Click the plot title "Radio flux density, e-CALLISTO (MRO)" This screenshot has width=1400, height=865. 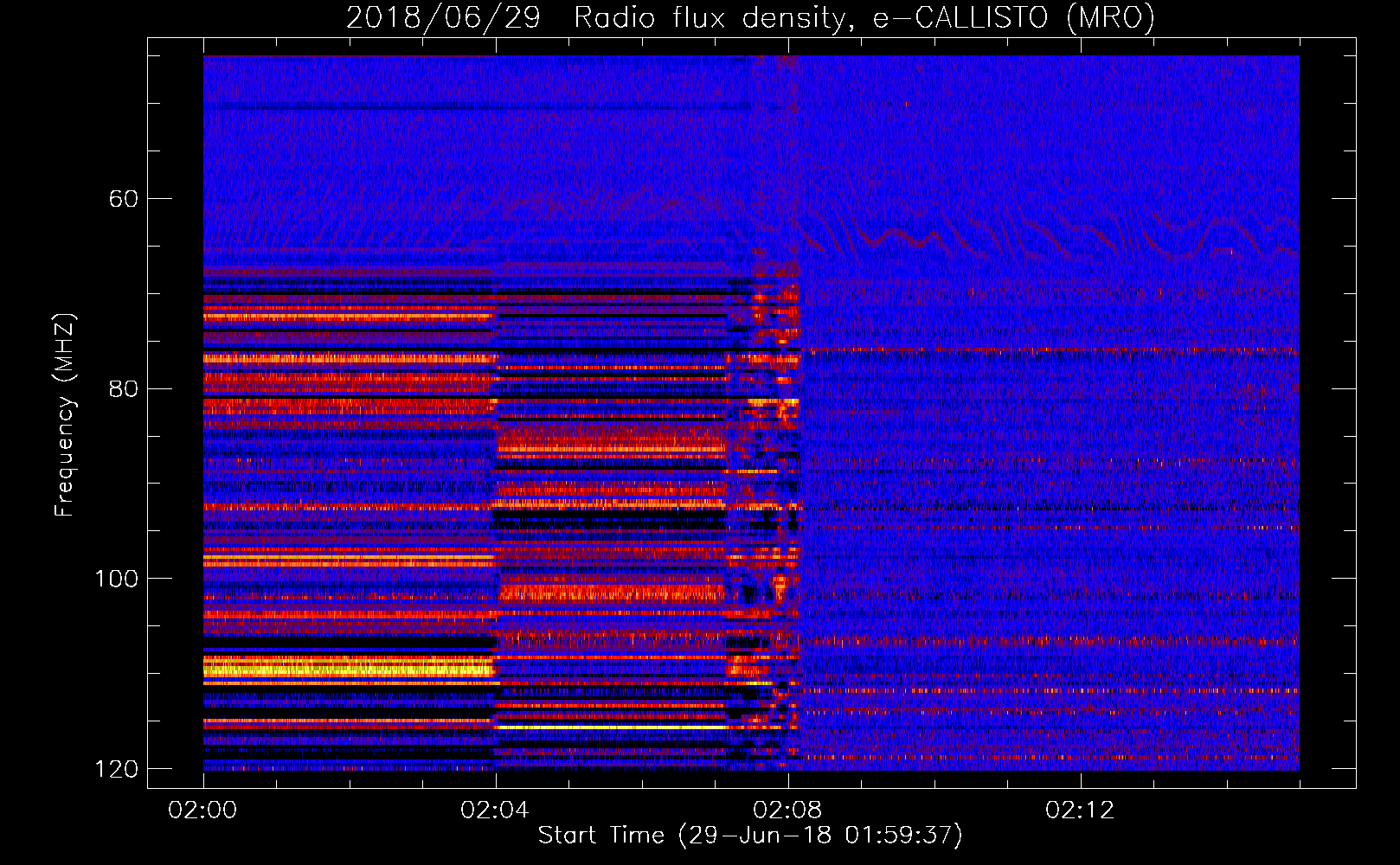[864, 17]
